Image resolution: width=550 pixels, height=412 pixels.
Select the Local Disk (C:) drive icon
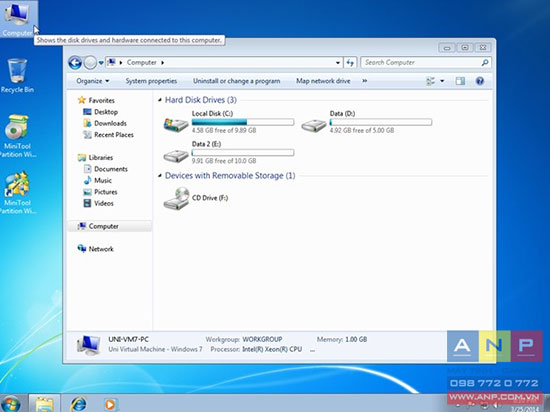pos(176,124)
